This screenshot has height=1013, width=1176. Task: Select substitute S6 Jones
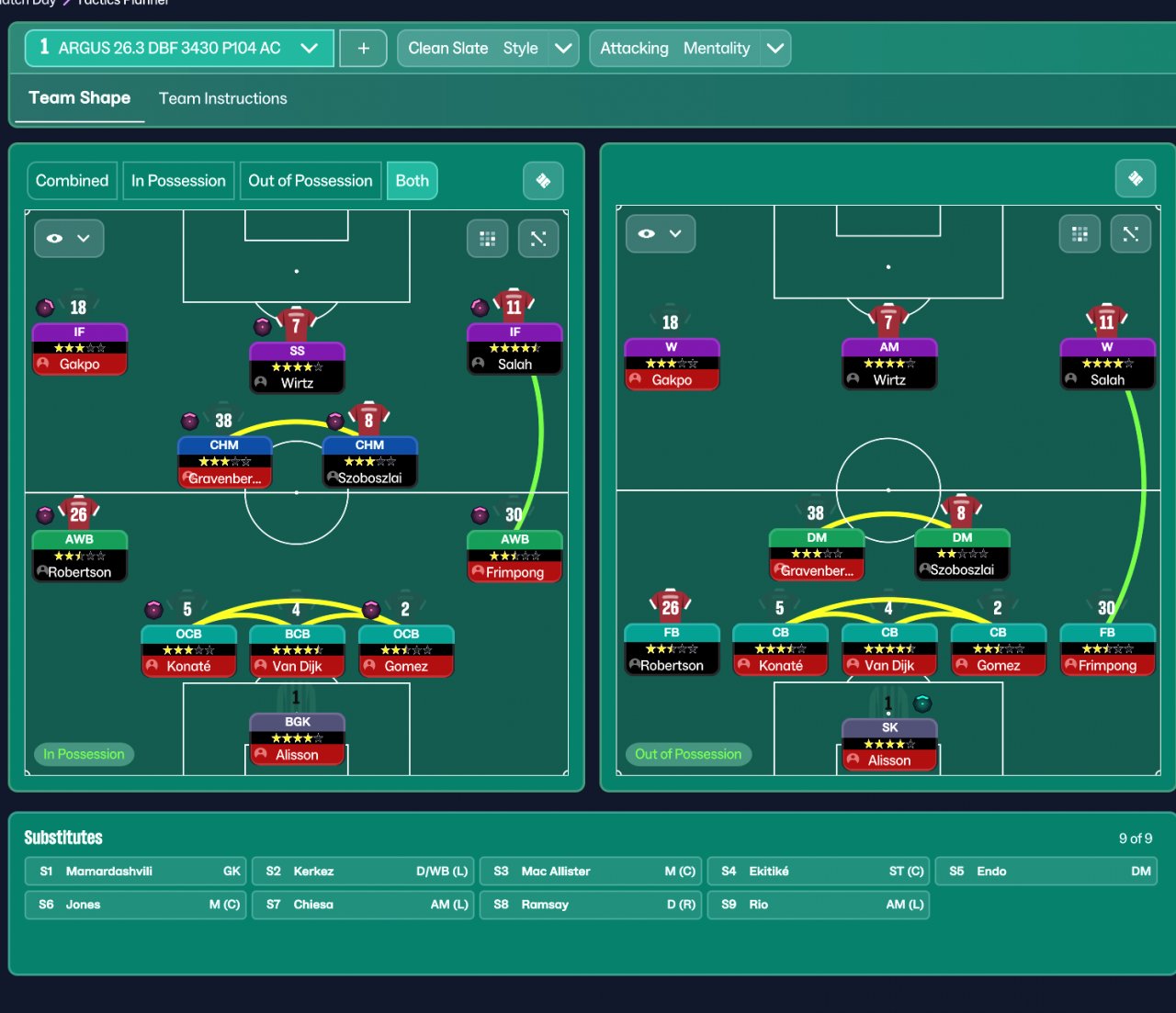click(136, 905)
